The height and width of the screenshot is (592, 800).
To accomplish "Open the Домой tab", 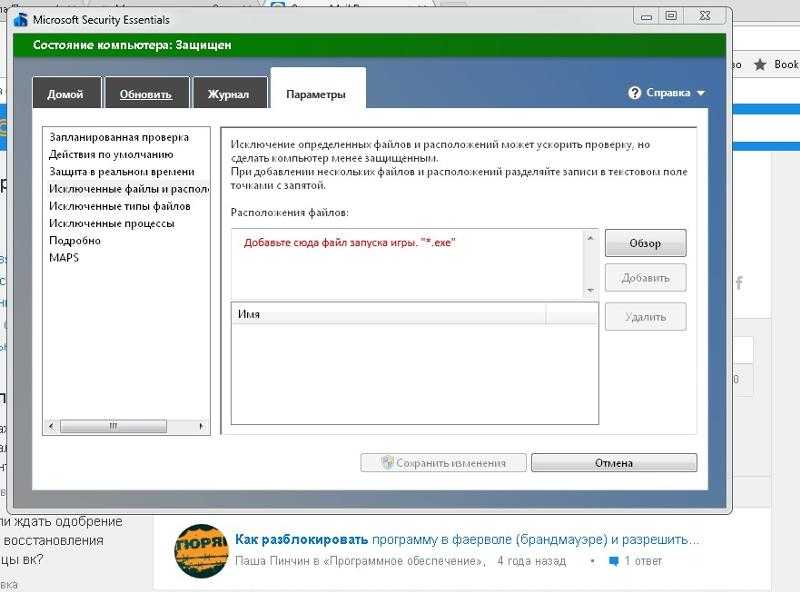I will (x=66, y=93).
